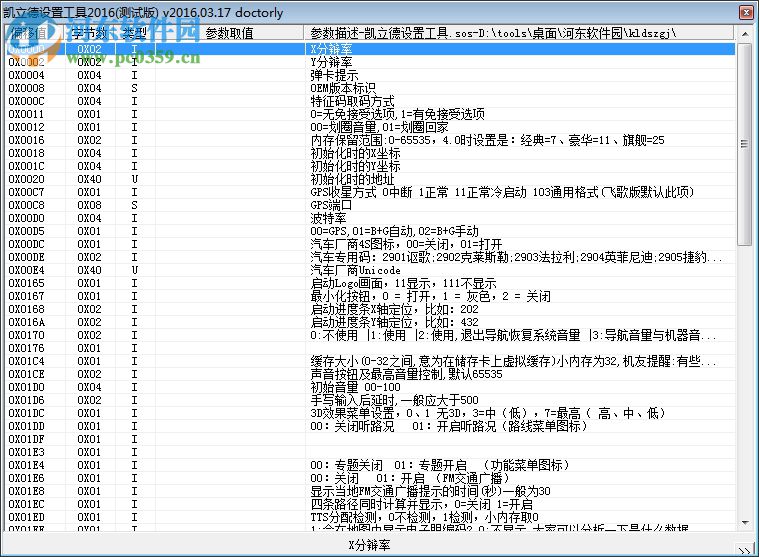Select the 汽车专用码 row
Viewport: 759px width, 557px height.
point(371,257)
